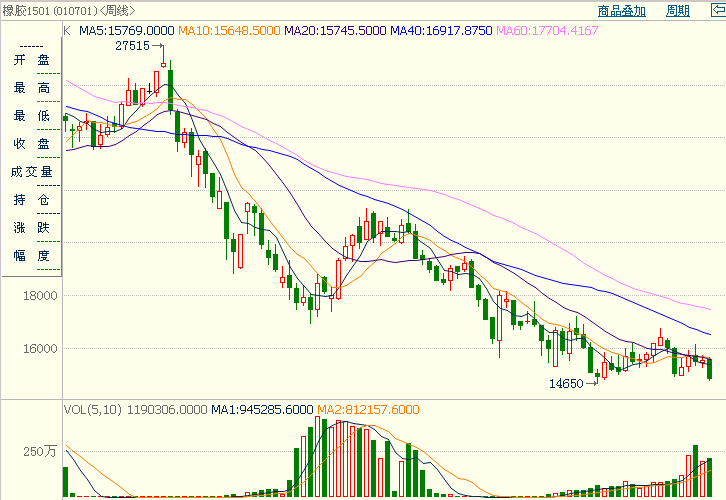Image resolution: width=726 pixels, height=500 pixels.
Task: Open the 商品叠加 overlay link
Action: (621, 11)
